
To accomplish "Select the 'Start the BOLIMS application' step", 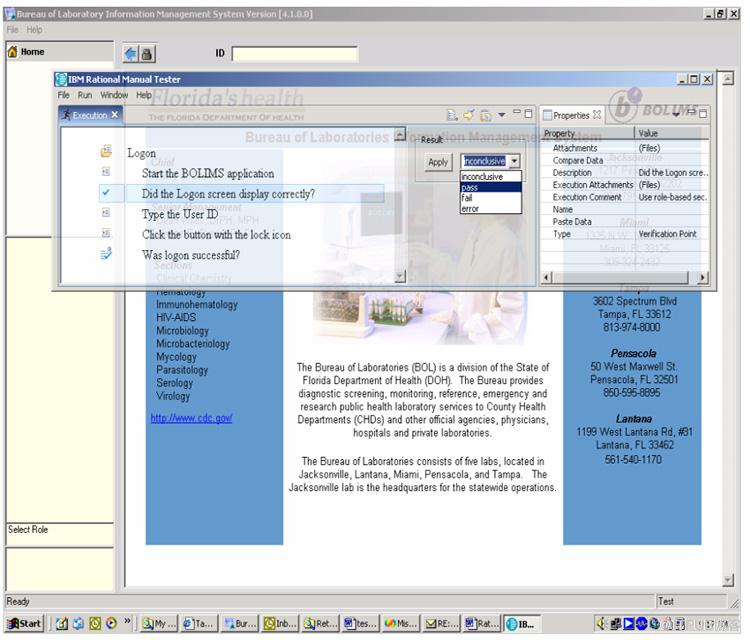I will tap(208, 174).
